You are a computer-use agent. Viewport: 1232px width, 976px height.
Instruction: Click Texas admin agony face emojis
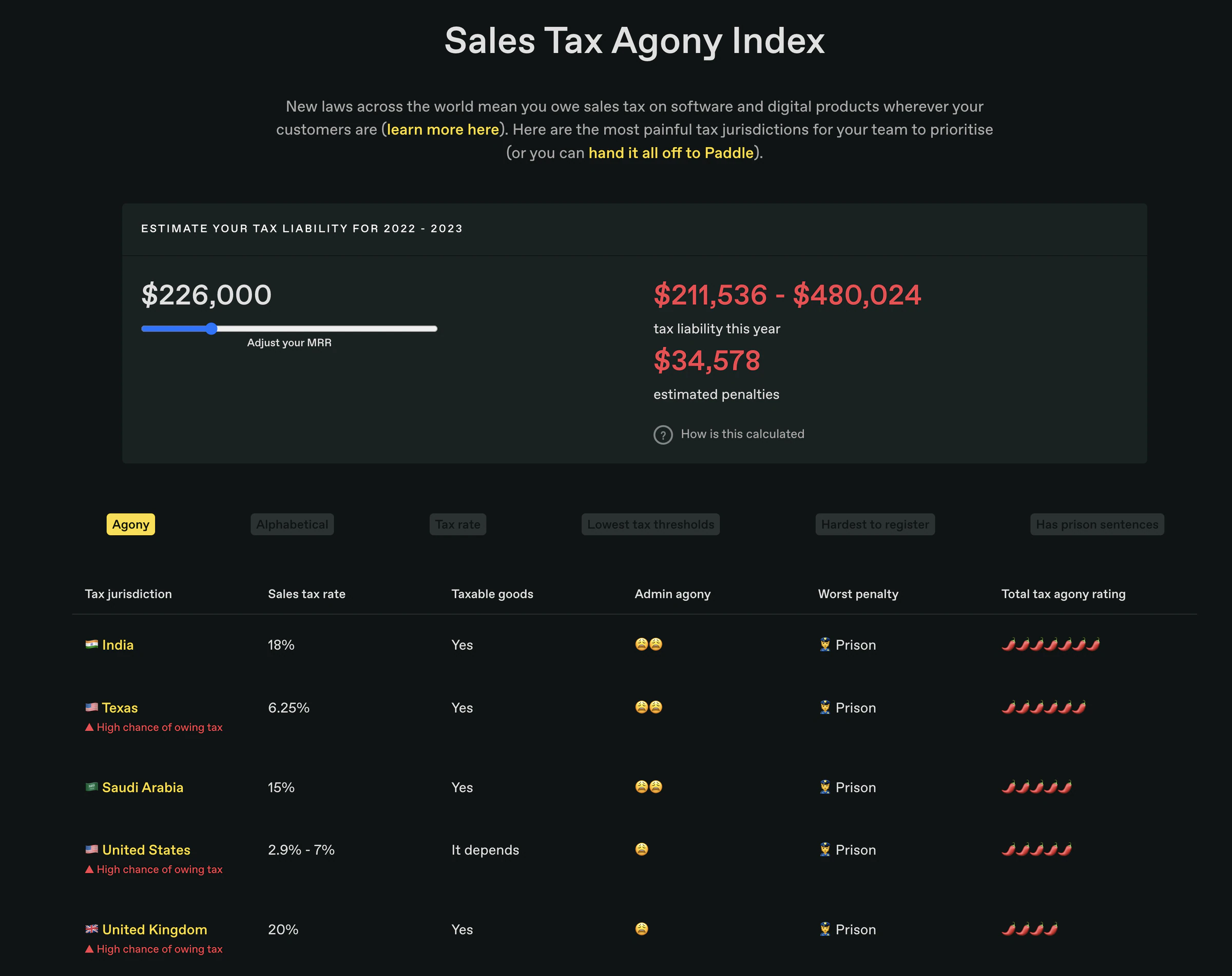click(648, 707)
